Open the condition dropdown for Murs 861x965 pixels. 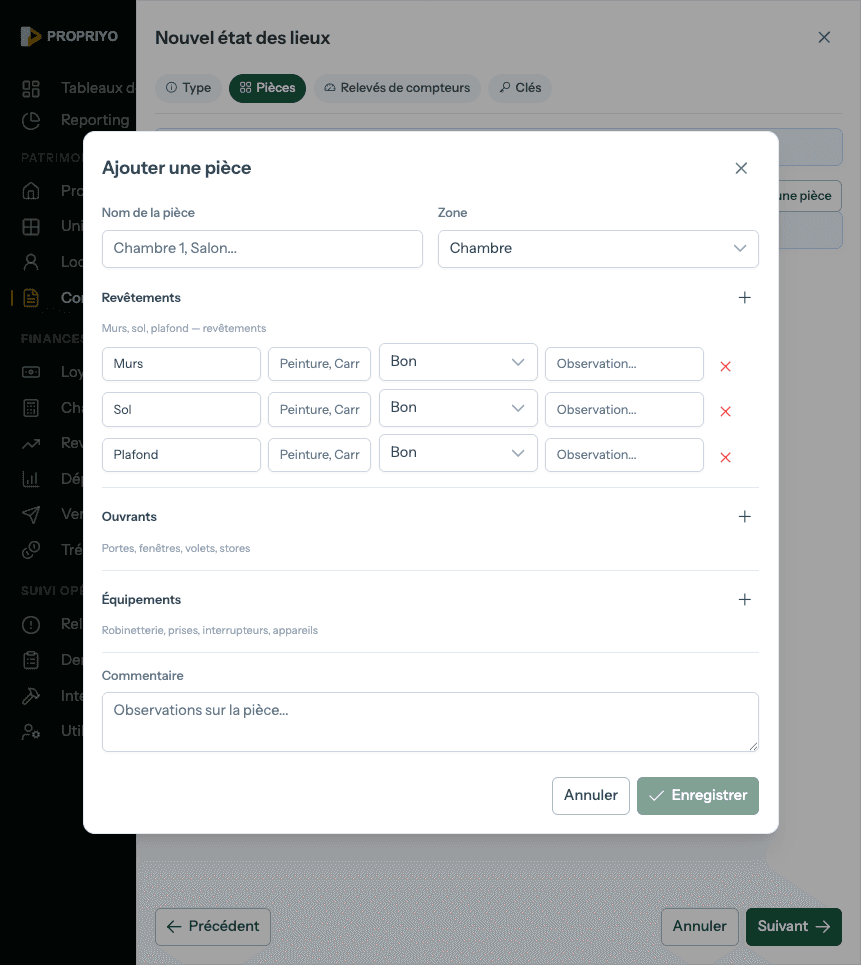[x=458, y=362]
